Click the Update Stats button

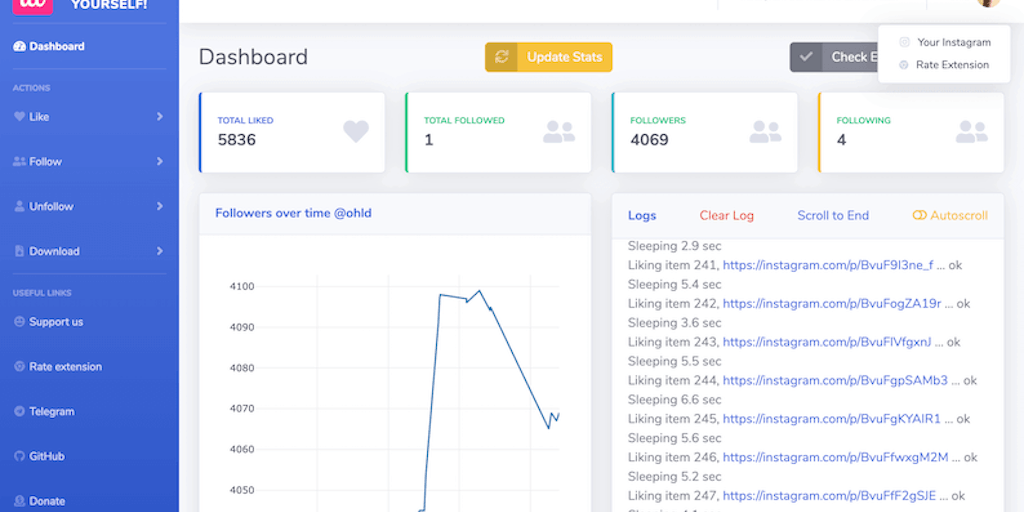click(549, 57)
